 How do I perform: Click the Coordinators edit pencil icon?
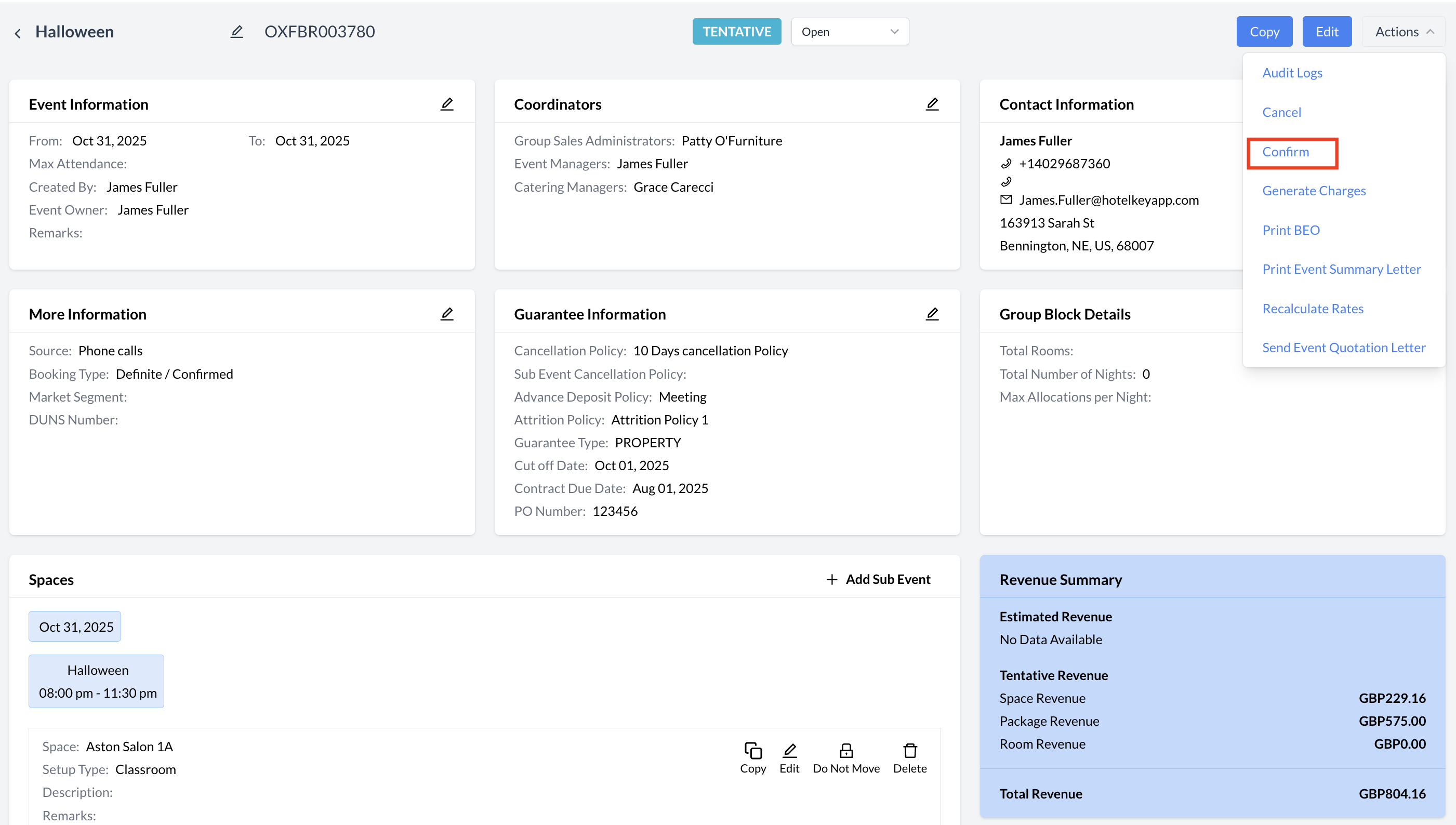[932, 104]
